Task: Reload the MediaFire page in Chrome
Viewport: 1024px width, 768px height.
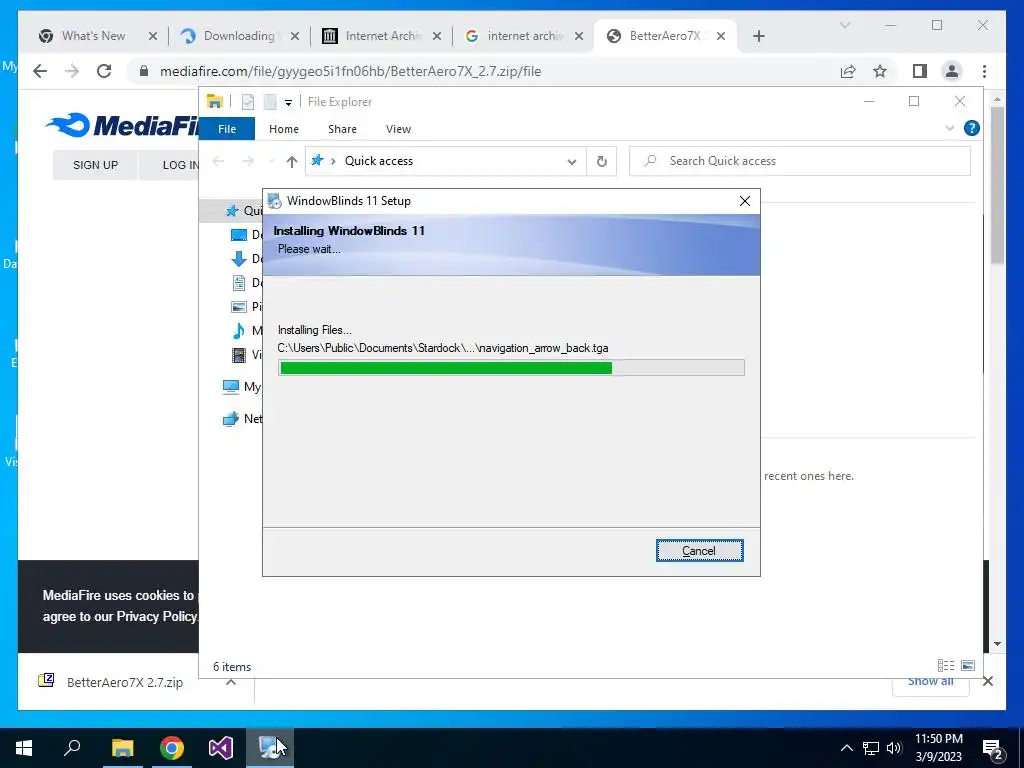Action: click(x=104, y=71)
